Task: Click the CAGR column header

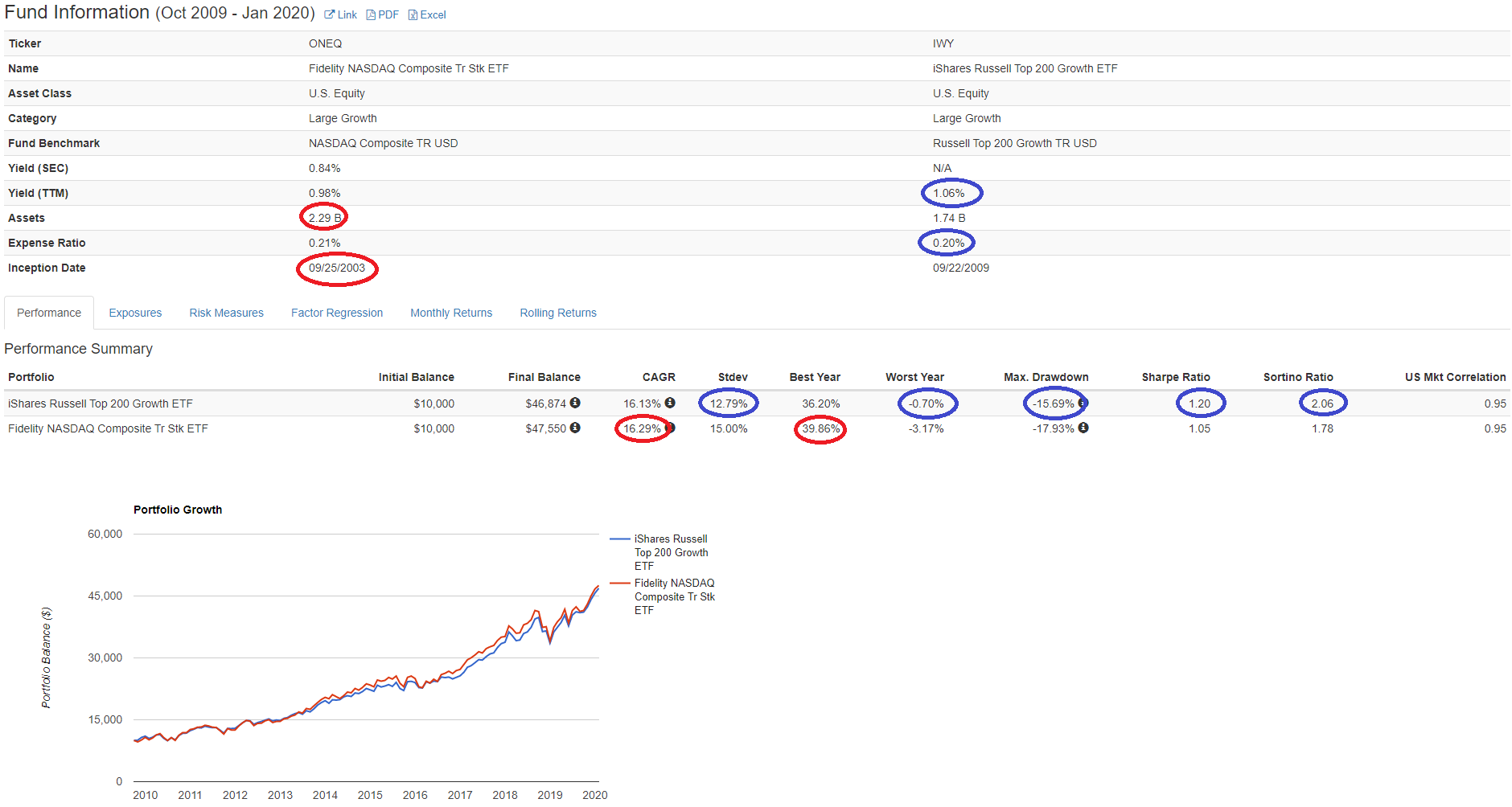Action: coord(659,377)
